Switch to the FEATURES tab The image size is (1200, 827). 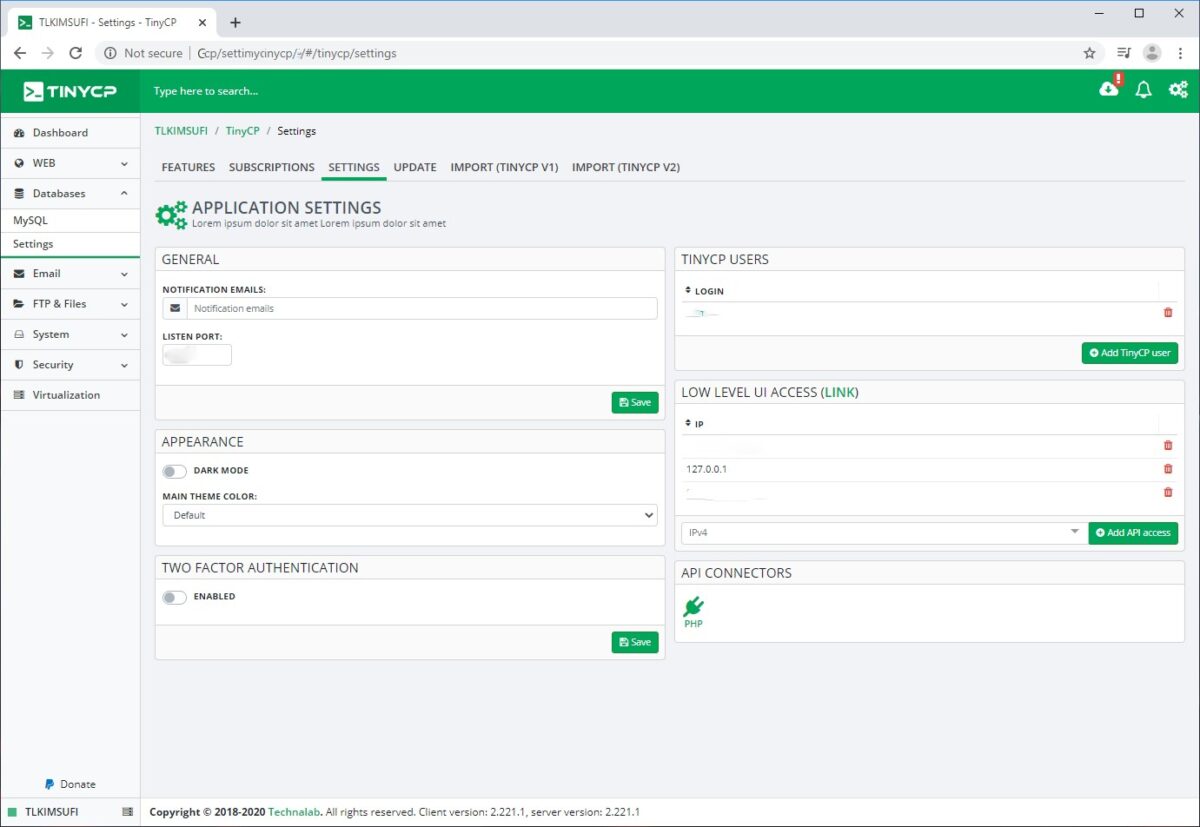point(188,167)
